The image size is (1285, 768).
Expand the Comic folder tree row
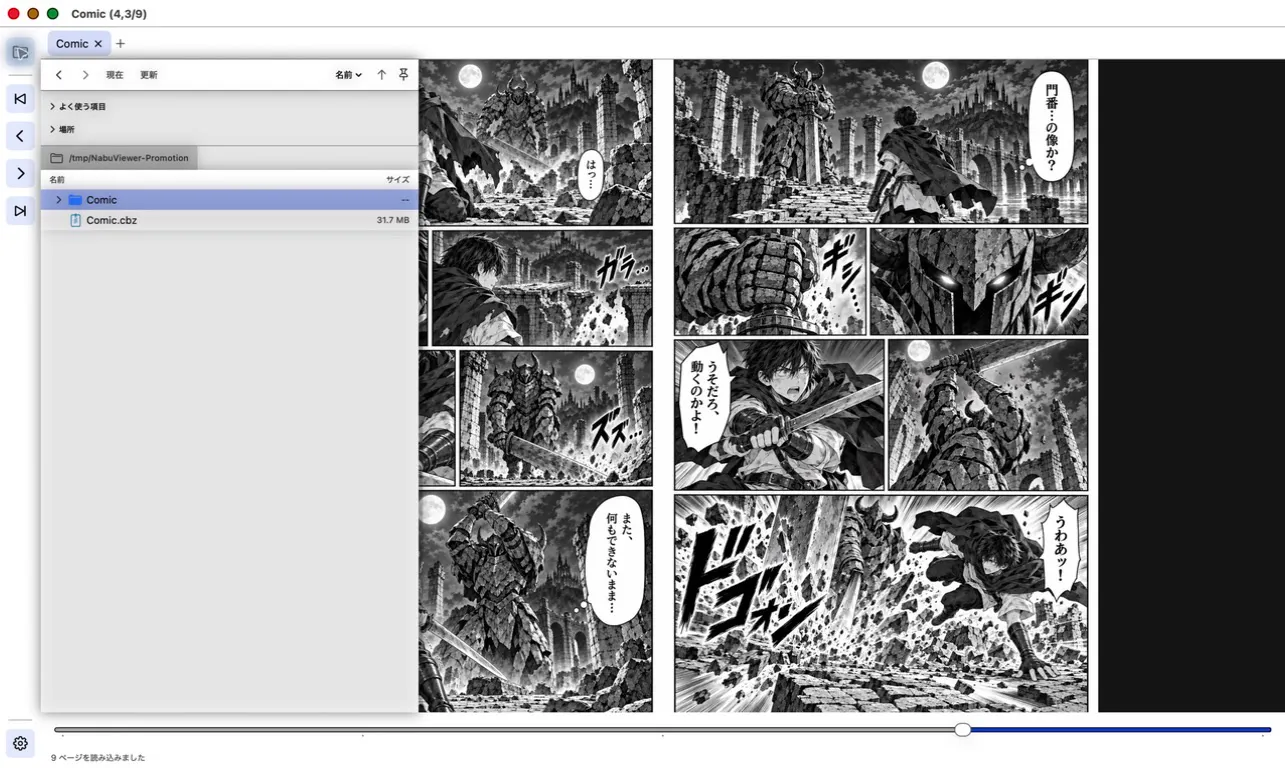pyautogui.click(x=59, y=200)
